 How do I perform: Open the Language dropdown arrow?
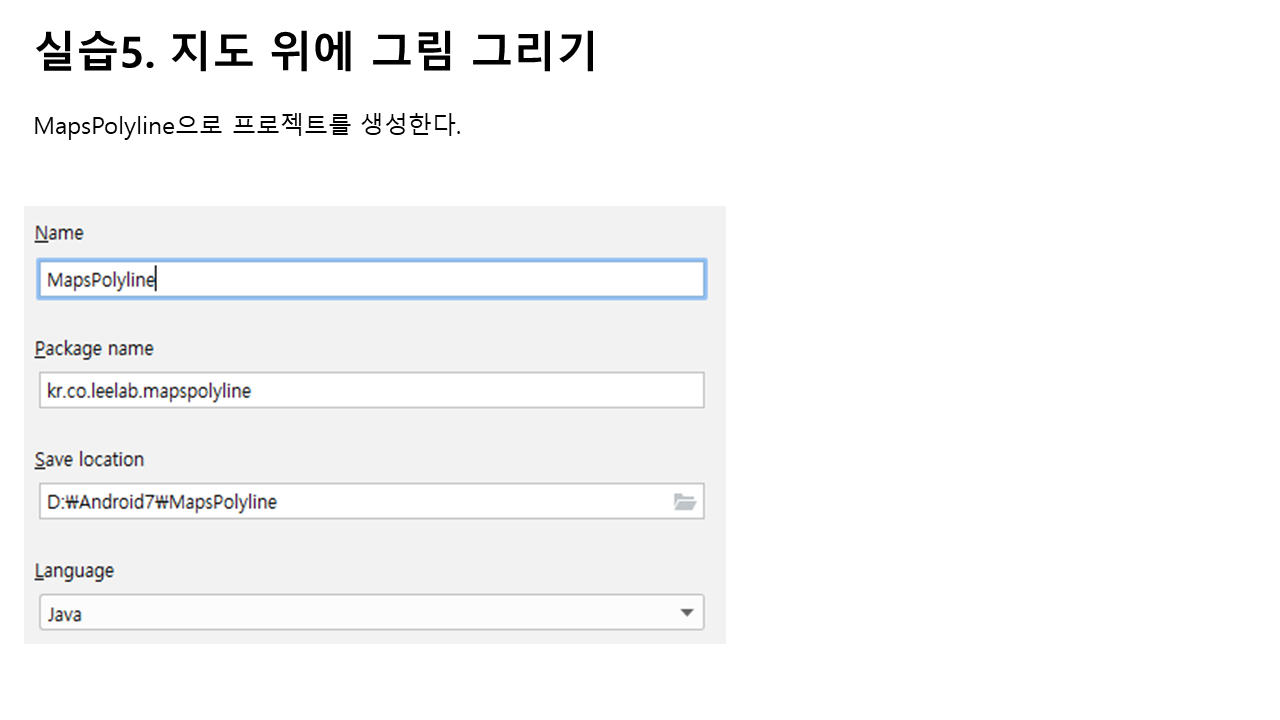tap(687, 613)
